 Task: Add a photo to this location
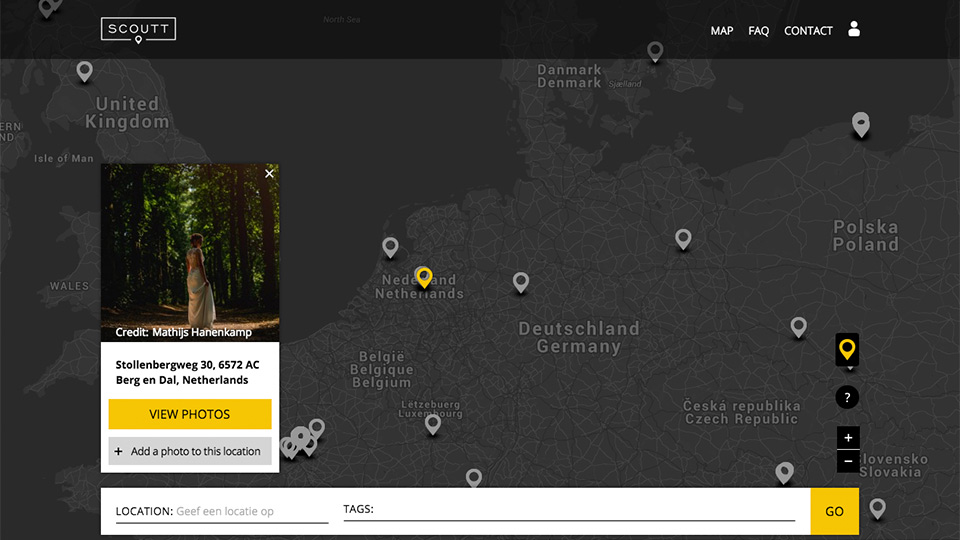190,451
